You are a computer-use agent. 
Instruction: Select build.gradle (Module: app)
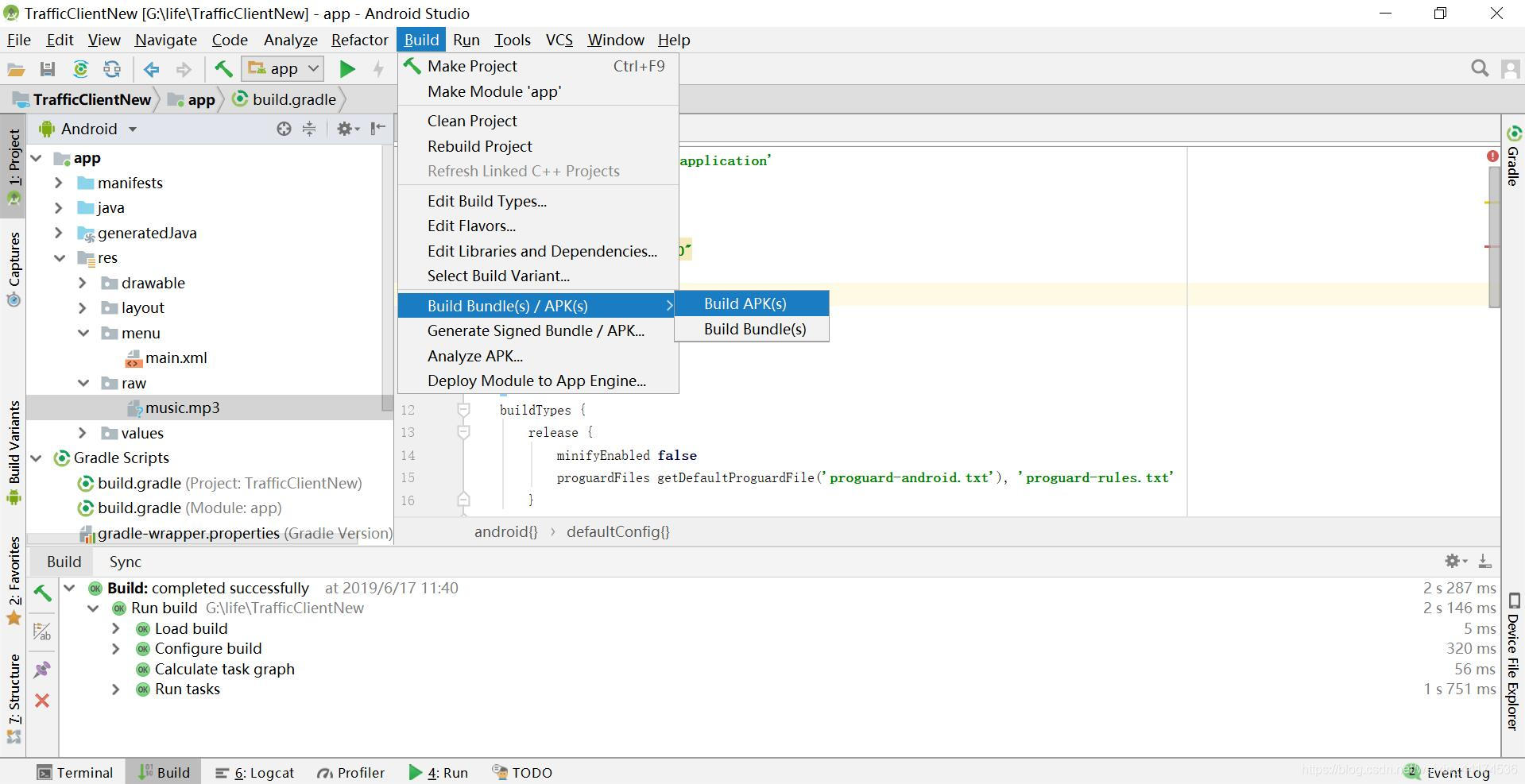click(x=179, y=508)
